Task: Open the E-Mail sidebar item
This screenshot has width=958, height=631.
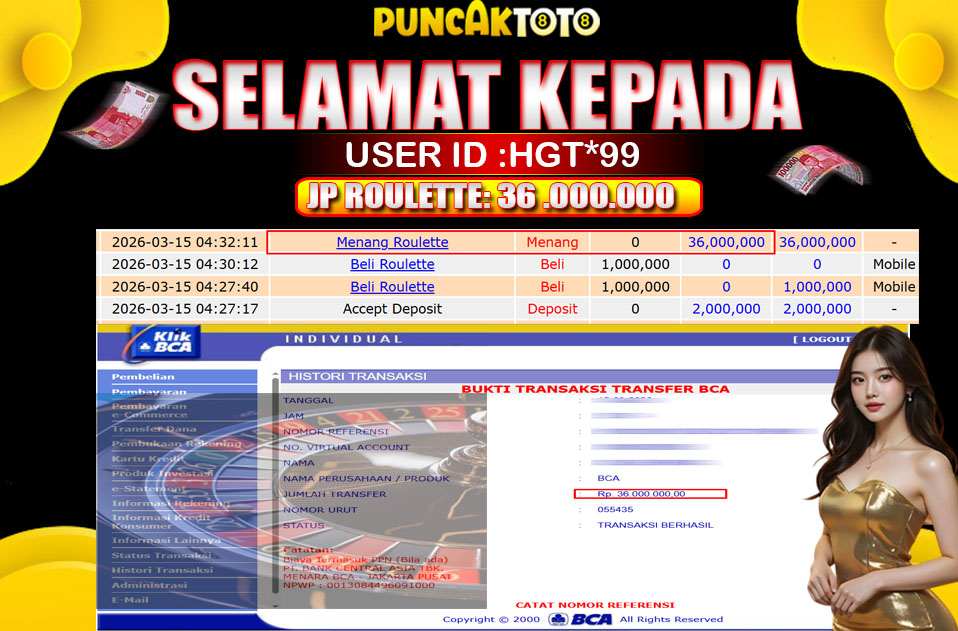Action: pyautogui.click(x=130, y=600)
